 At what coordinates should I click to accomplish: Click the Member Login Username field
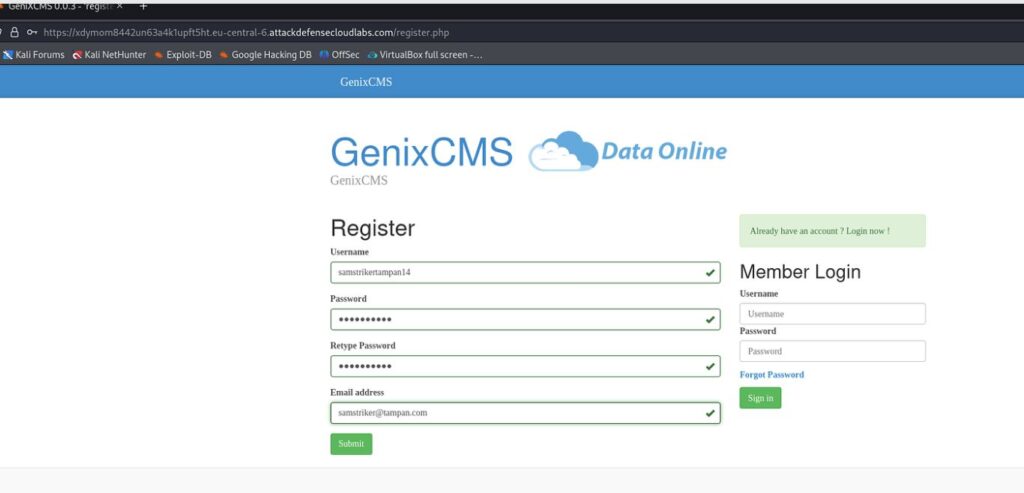tap(832, 314)
